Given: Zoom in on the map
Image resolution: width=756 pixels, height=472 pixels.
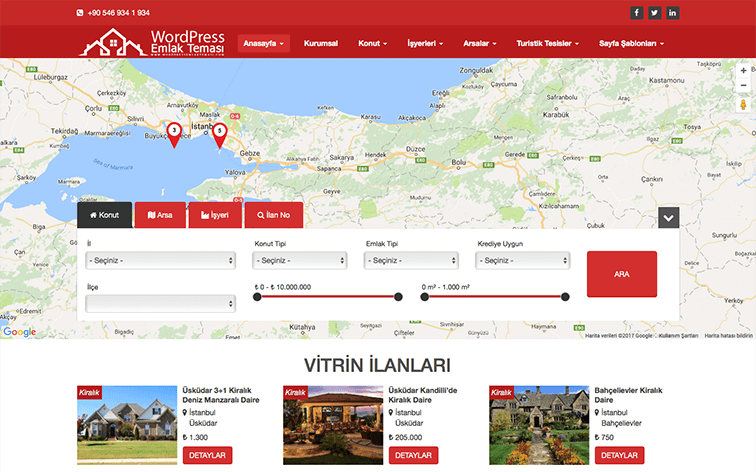Looking at the screenshot, I should click(x=743, y=70).
